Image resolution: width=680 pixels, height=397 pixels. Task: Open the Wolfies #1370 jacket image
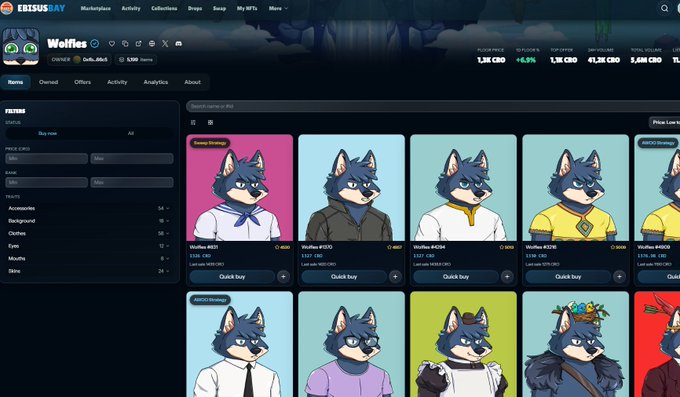[352, 187]
